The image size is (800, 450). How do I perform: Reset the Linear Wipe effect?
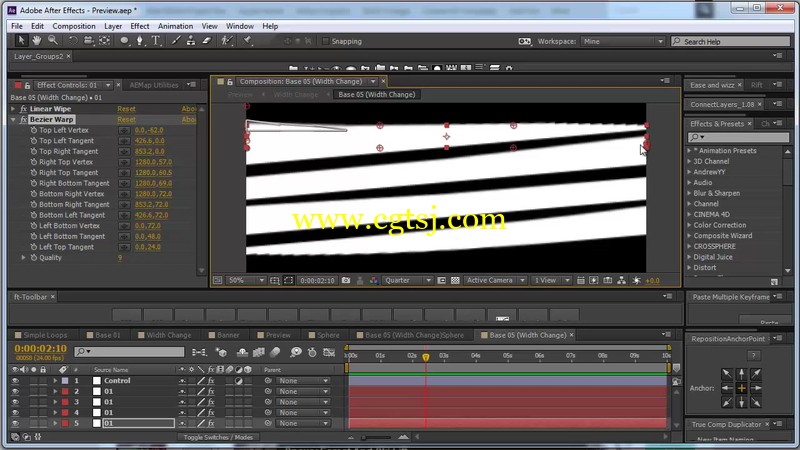pos(127,109)
